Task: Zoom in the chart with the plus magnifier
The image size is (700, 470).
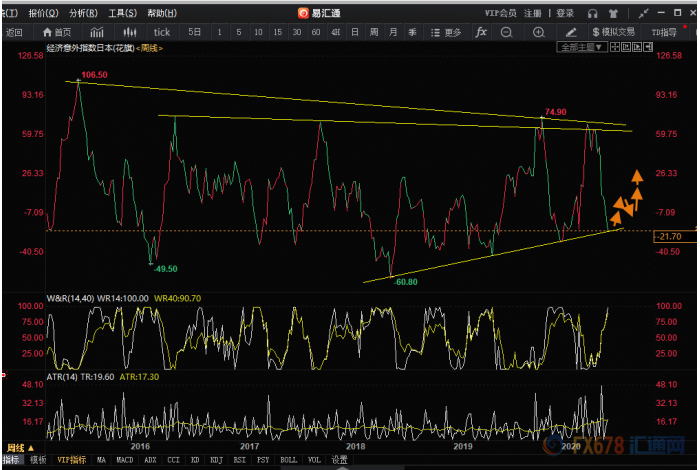Action: 539,32
